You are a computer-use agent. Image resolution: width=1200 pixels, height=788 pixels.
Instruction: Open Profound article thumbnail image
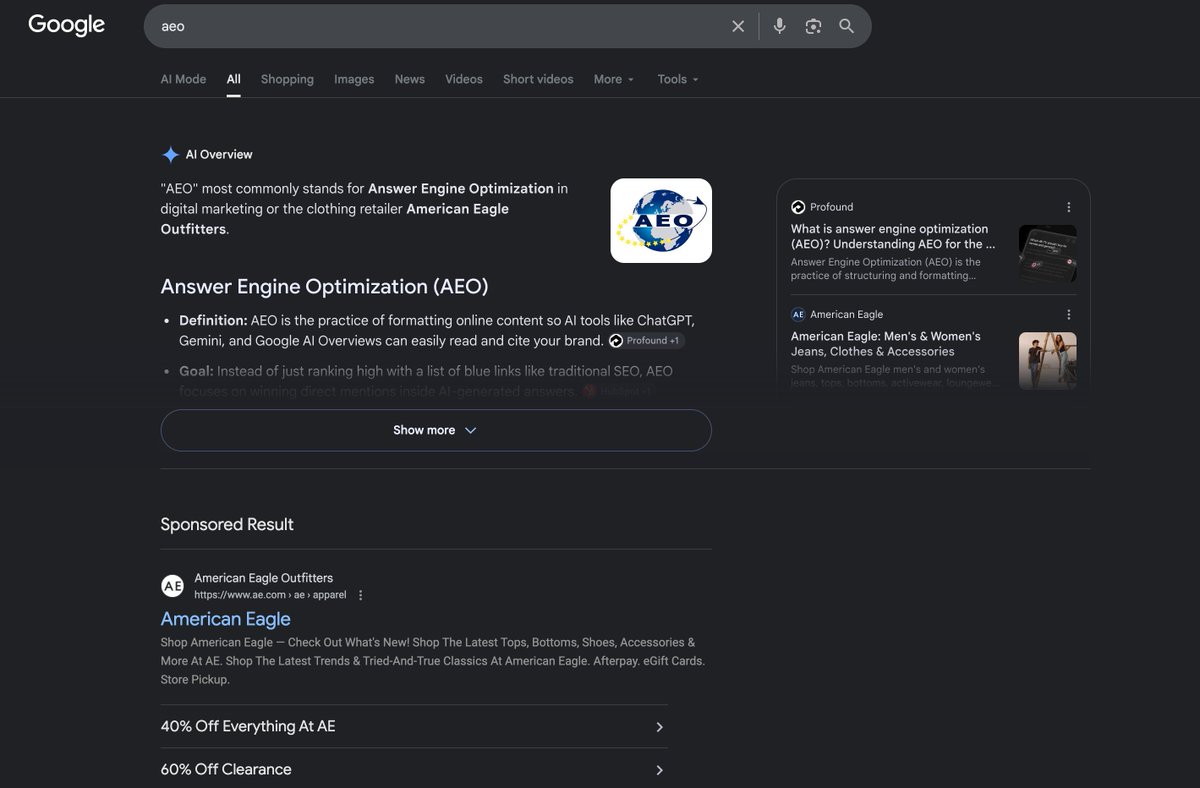point(1048,254)
